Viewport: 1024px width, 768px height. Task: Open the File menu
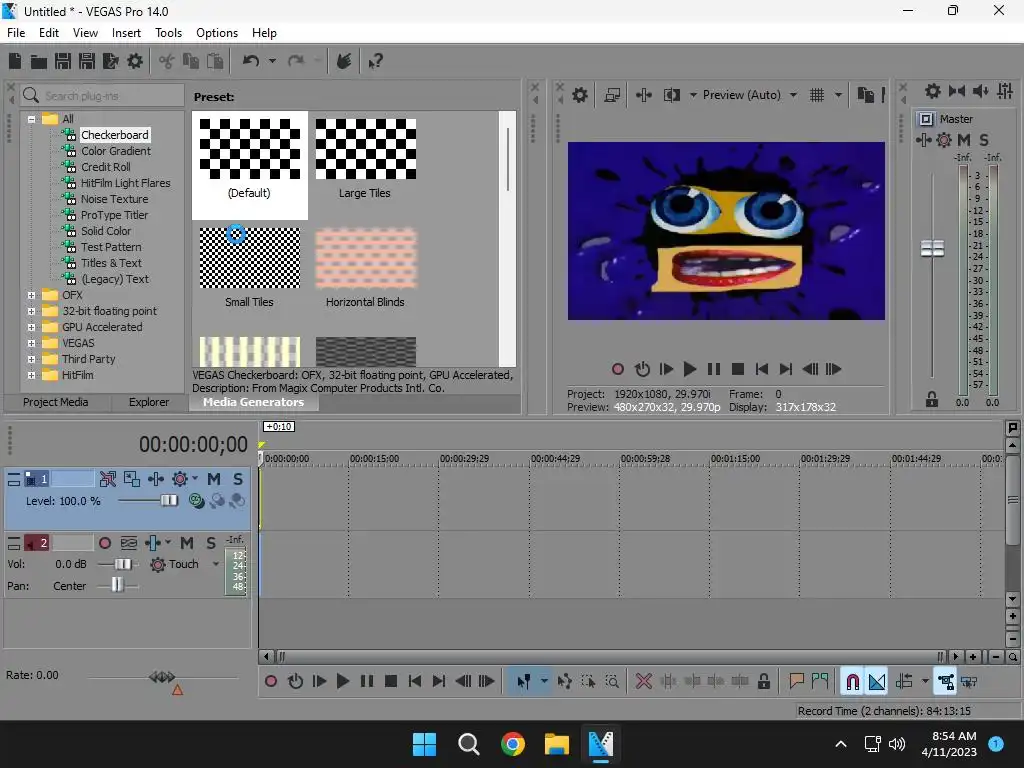point(16,33)
